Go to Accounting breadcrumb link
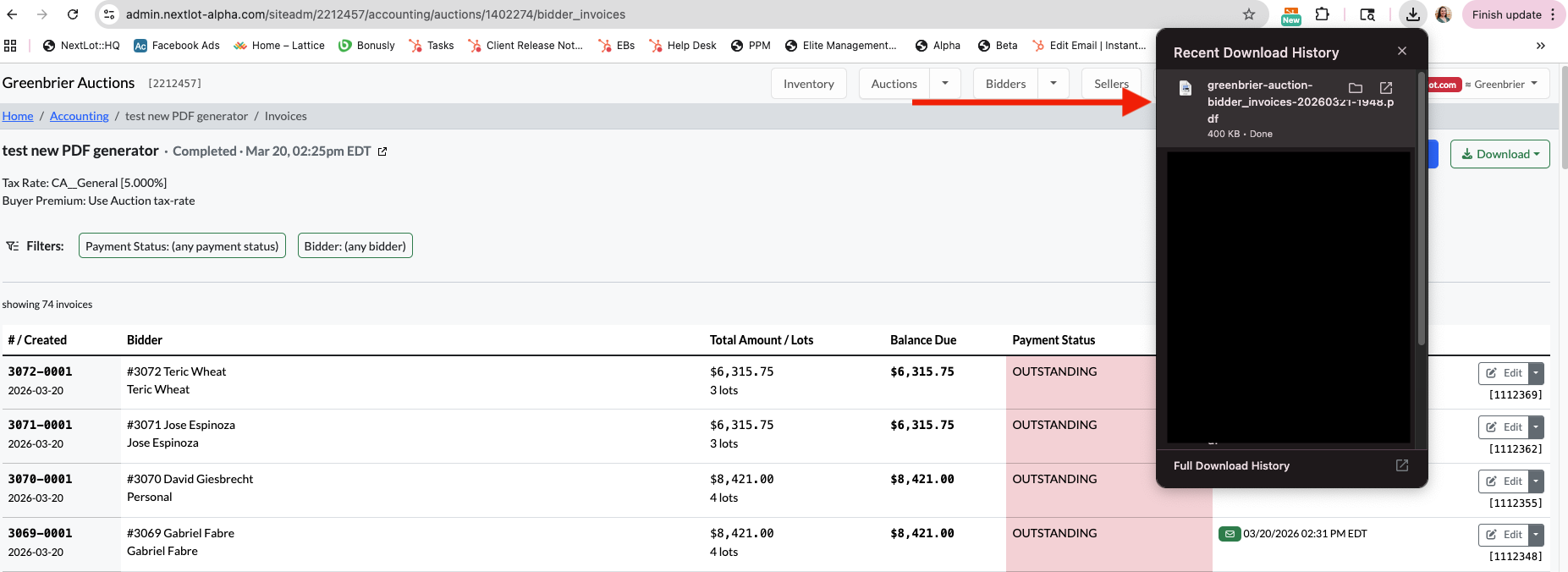This screenshot has width=1568, height=572. (80, 116)
